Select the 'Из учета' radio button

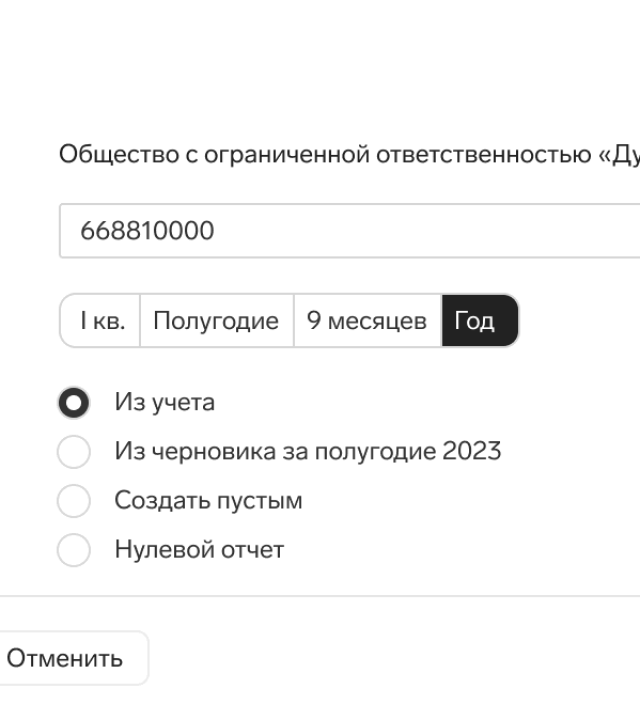pos(74,403)
